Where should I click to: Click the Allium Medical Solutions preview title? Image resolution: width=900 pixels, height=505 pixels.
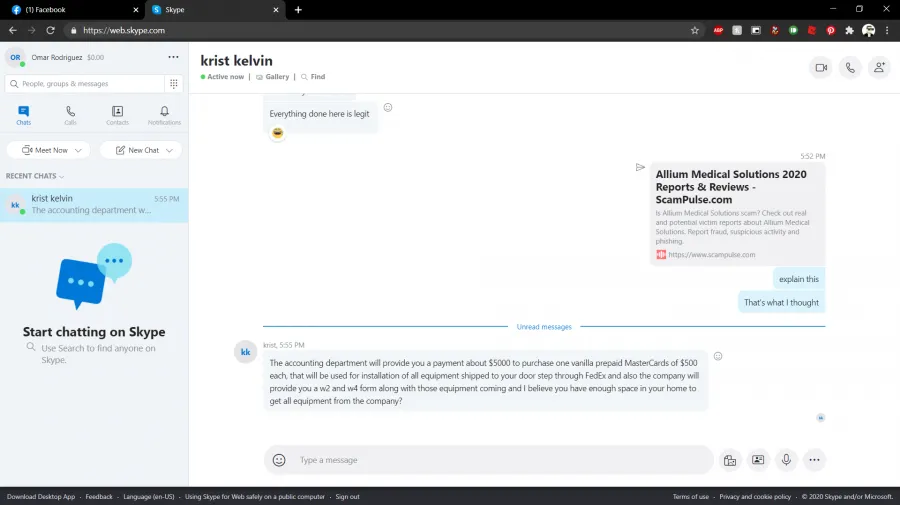[x=731, y=187]
